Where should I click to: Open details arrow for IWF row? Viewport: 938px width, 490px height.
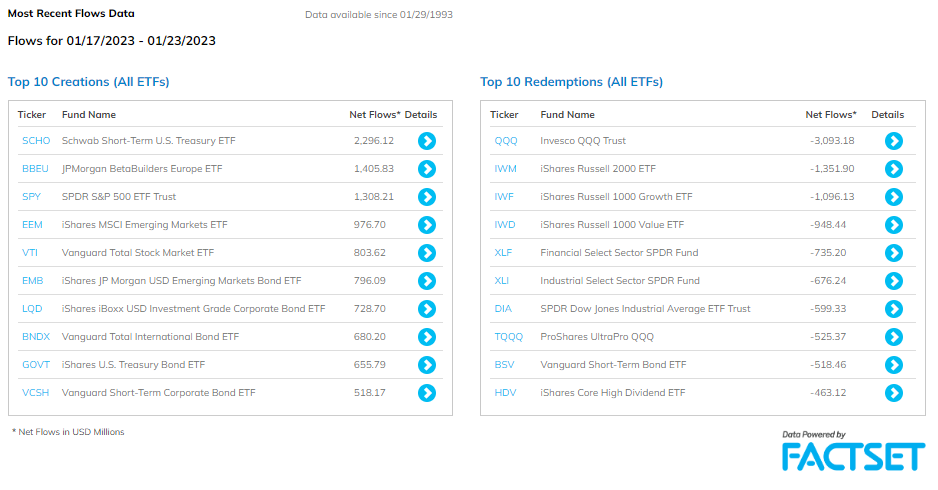894,197
